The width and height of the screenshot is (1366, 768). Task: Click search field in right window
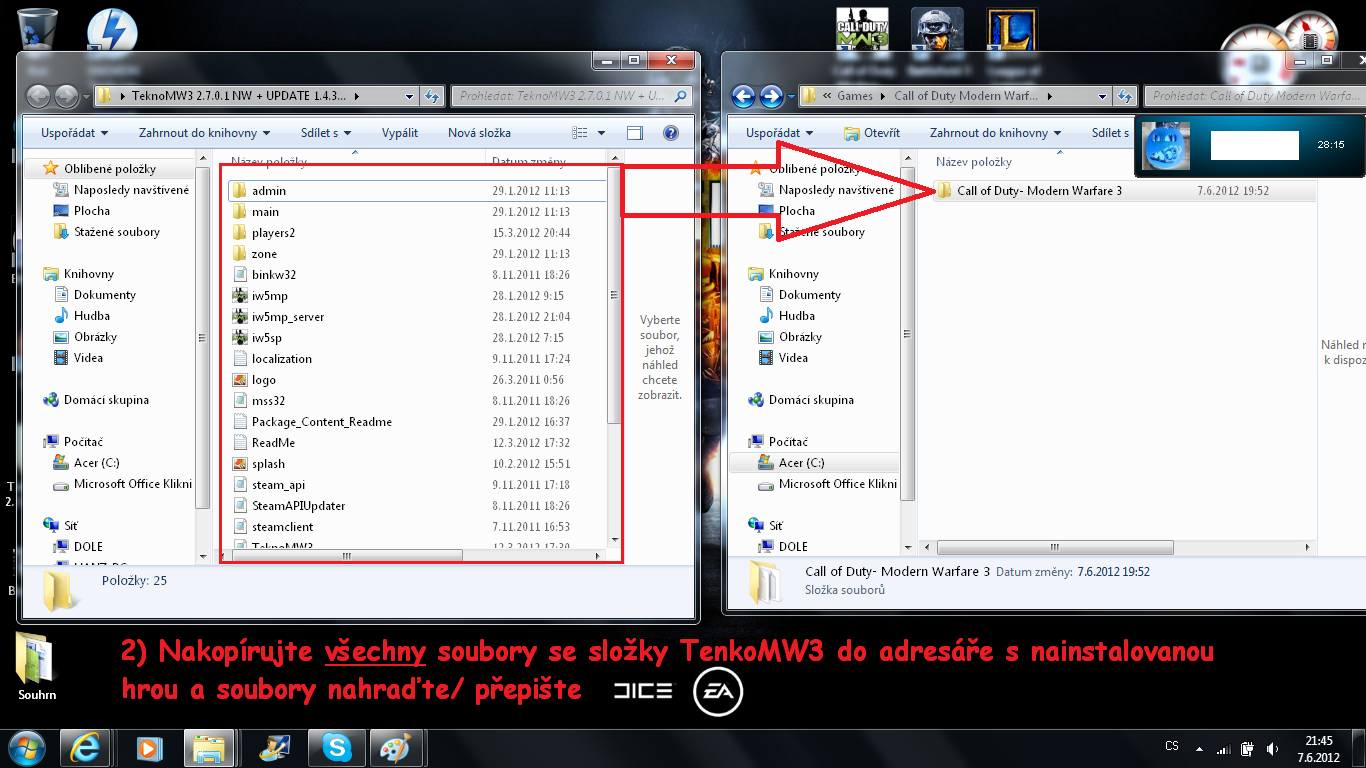pyautogui.click(x=1254, y=96)
